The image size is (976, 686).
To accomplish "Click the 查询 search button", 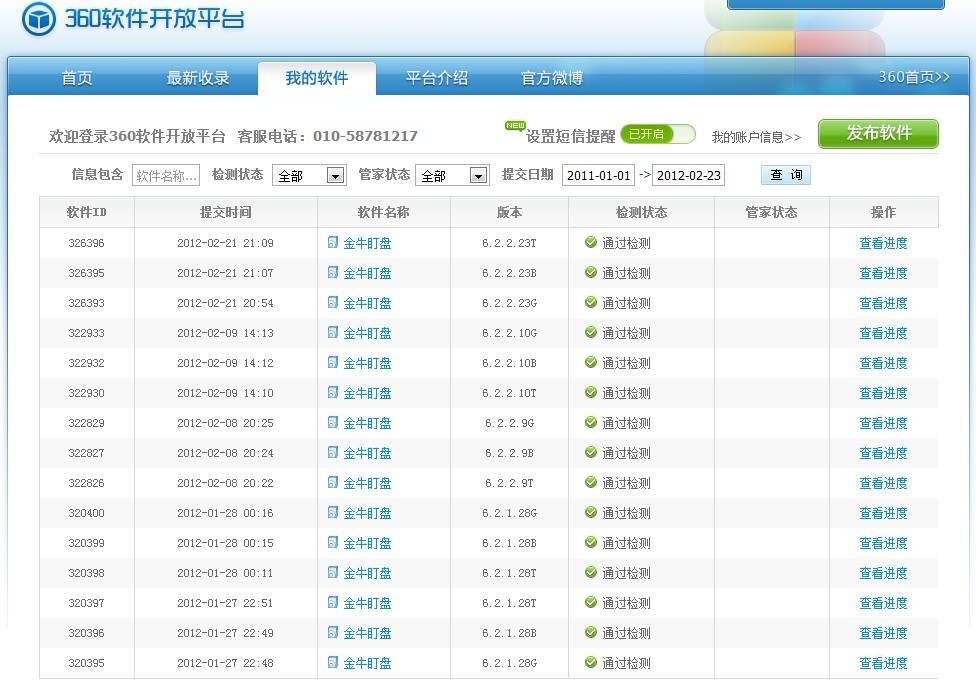I will pos(786,175).
